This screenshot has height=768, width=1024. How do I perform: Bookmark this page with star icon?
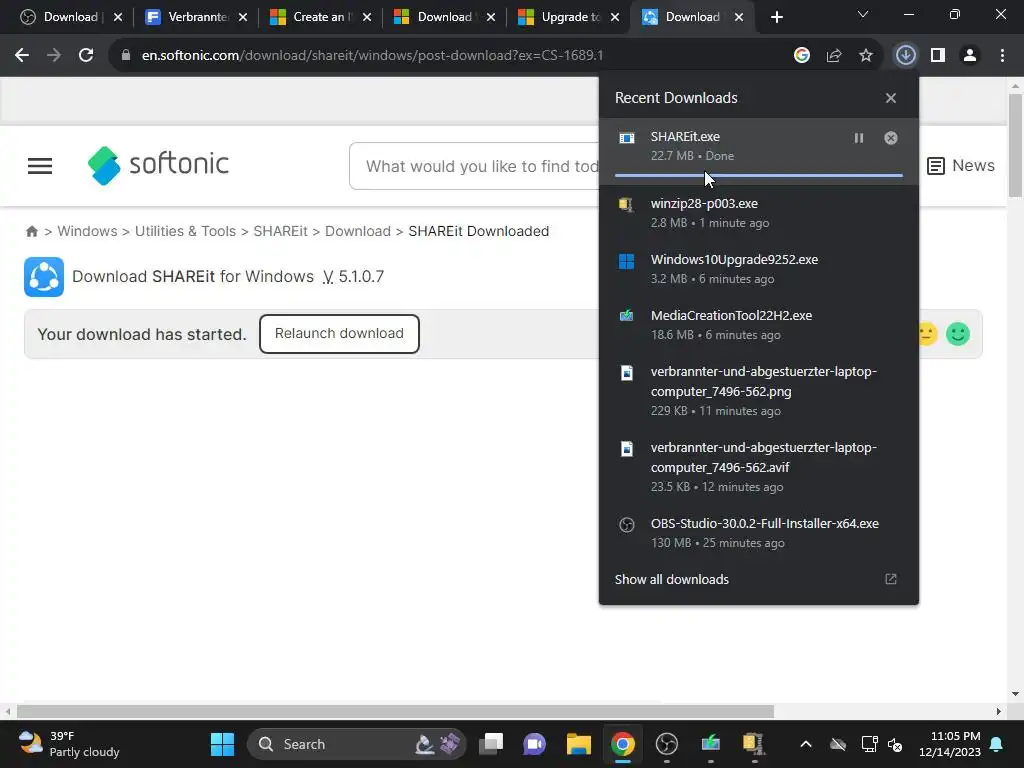click(866, 56)
